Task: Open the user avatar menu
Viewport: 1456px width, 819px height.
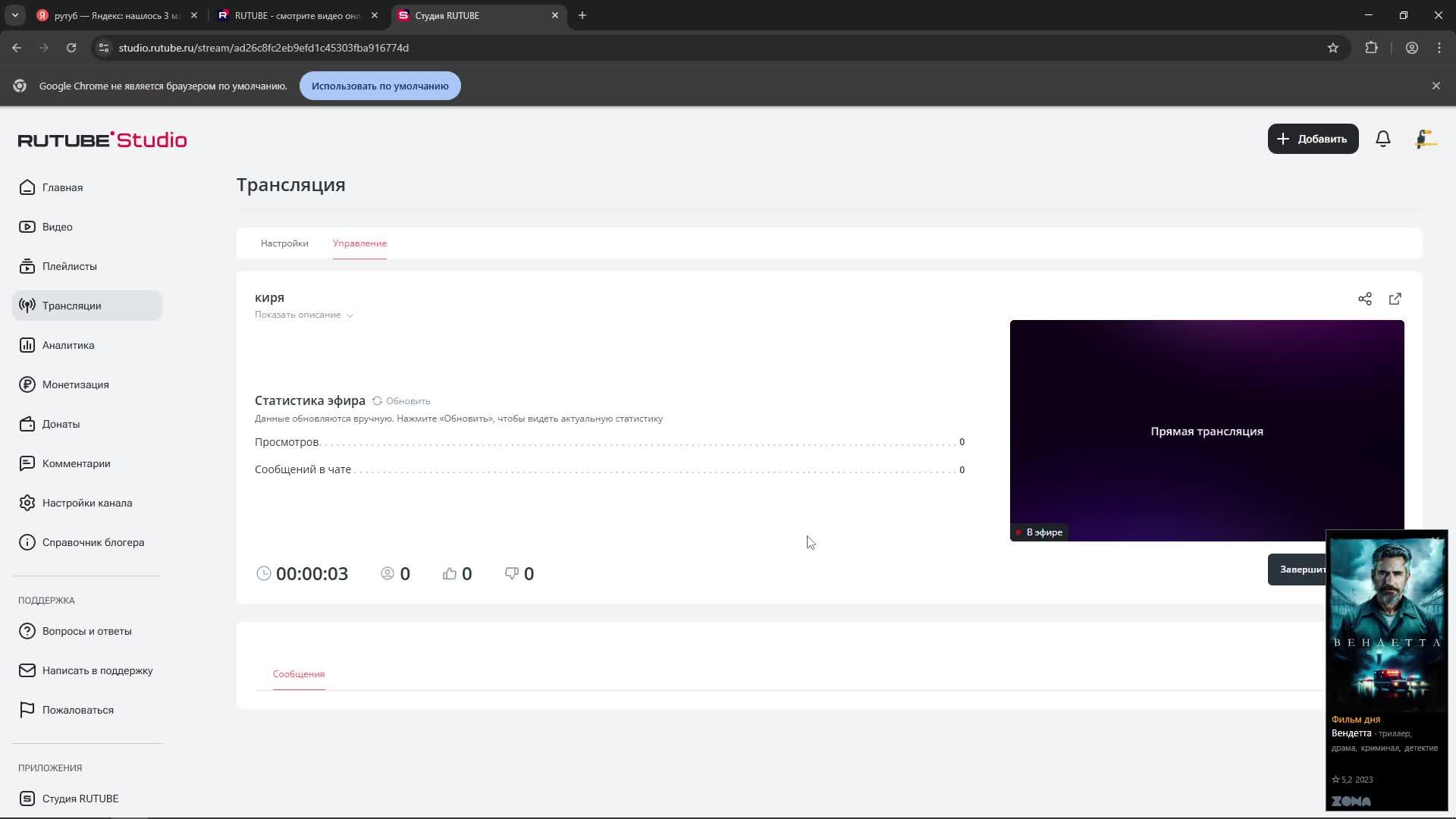Action: [1426, 139]
